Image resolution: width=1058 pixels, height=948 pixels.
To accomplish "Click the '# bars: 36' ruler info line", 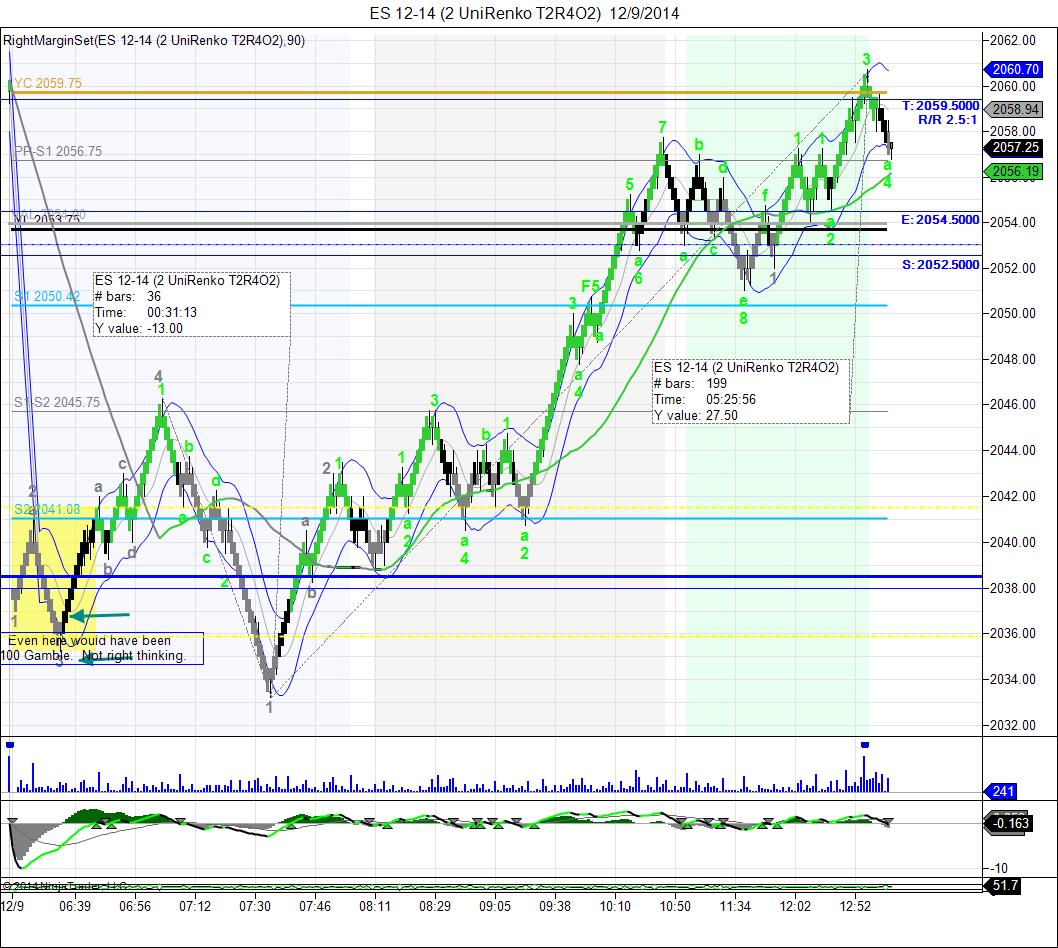I will [128, 296].
